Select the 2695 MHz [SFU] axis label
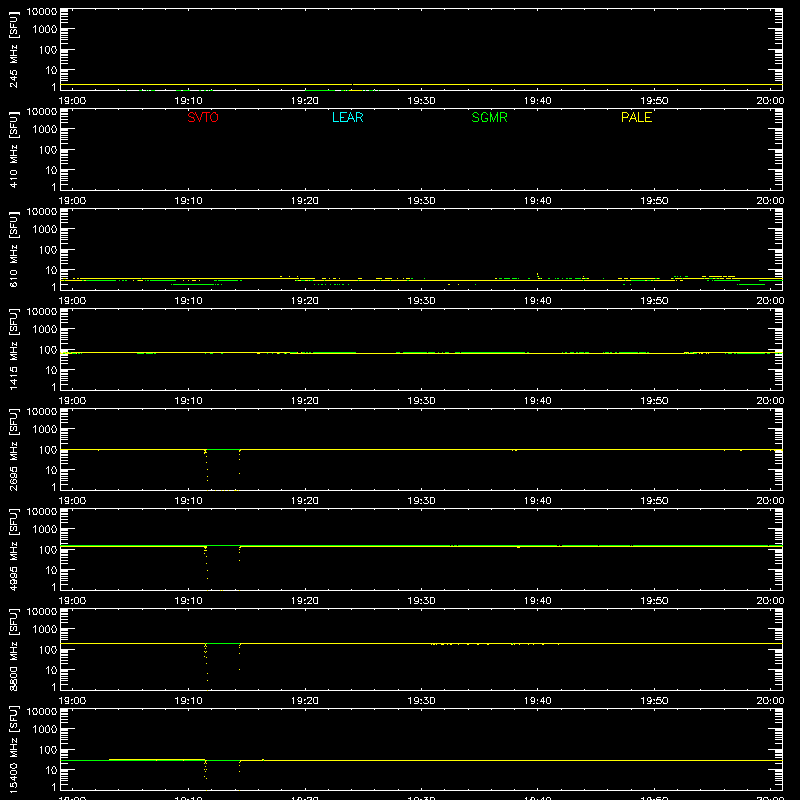This screenshot has width=800, height=800. tap(13, 449)
